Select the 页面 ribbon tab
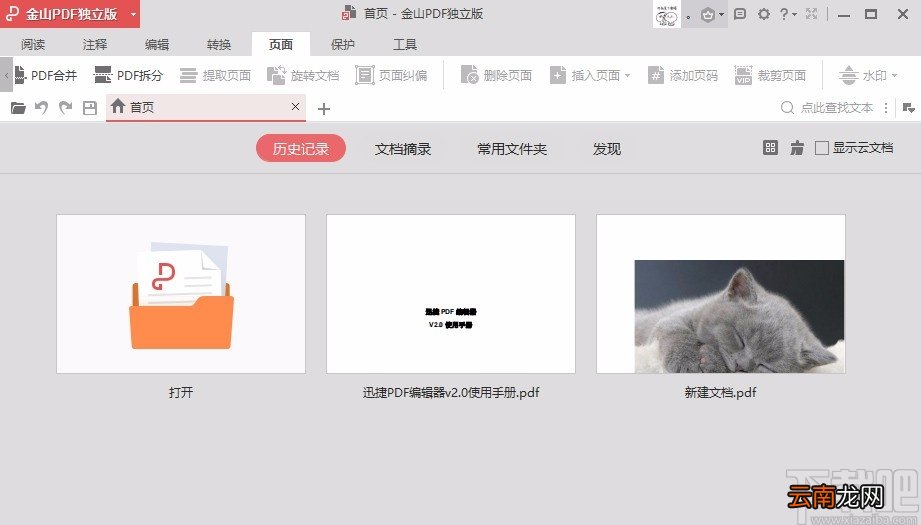Screen dimensions: 921x525 coord(281,44)
